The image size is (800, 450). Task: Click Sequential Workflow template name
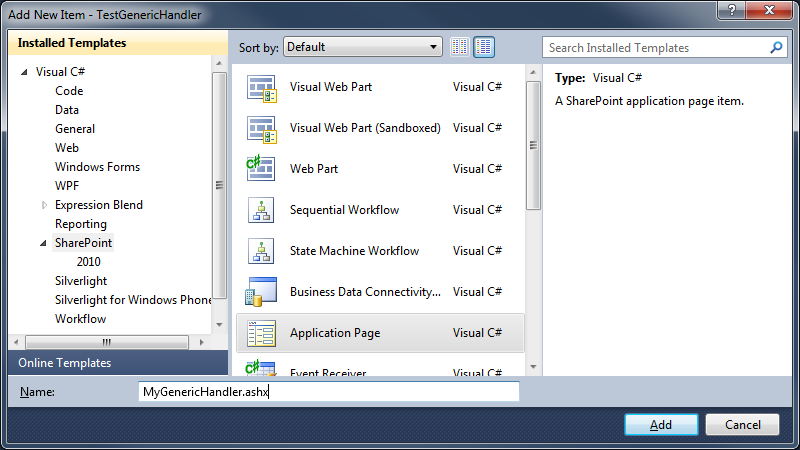[x=344, y=210]
